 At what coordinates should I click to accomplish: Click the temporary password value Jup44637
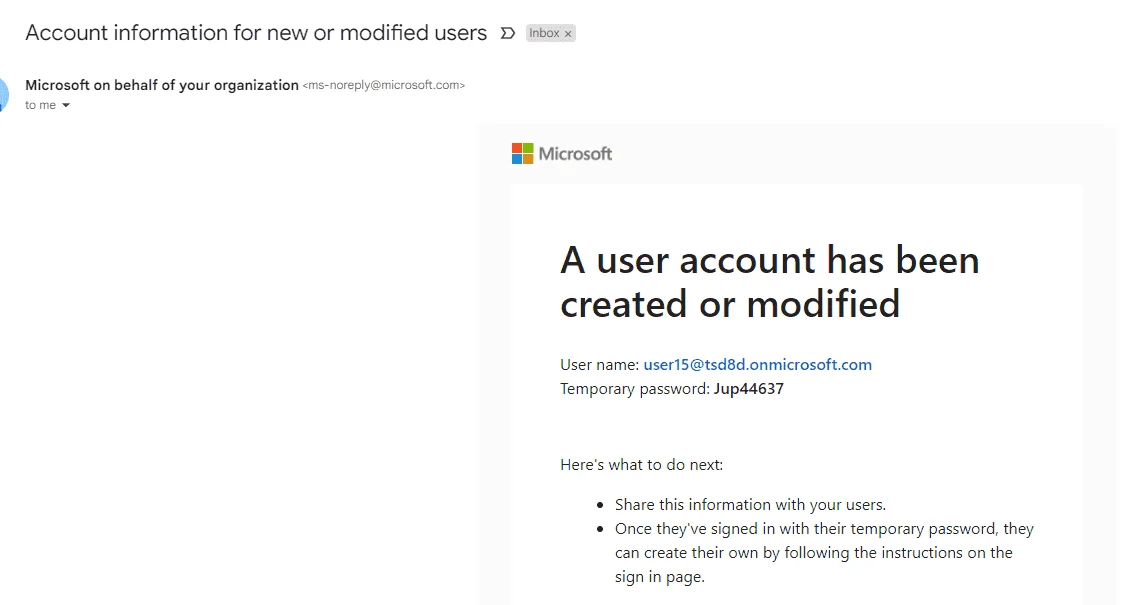[748, 389]
